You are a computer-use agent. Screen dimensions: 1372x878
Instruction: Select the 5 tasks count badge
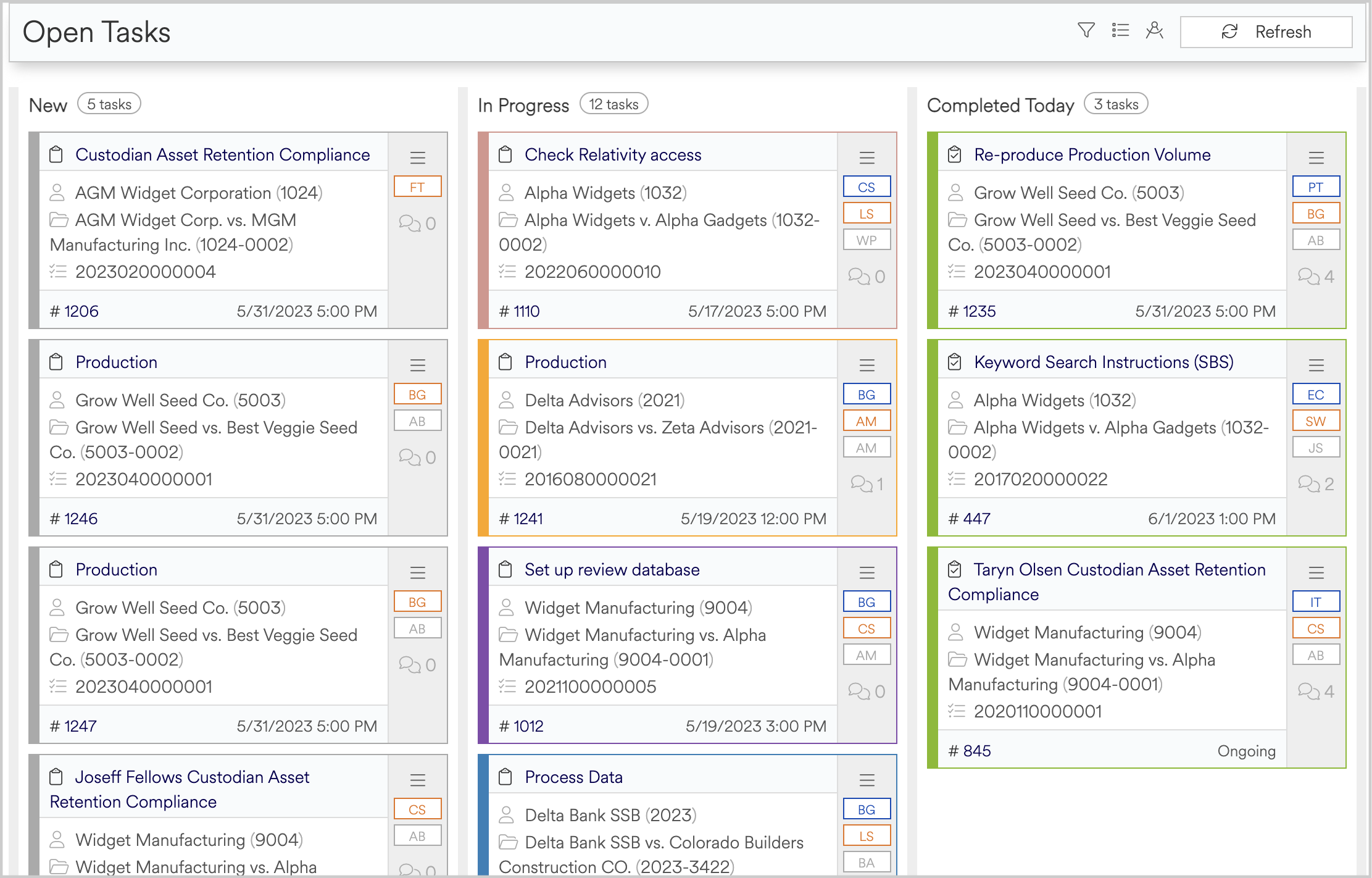[x=109, y=104]
